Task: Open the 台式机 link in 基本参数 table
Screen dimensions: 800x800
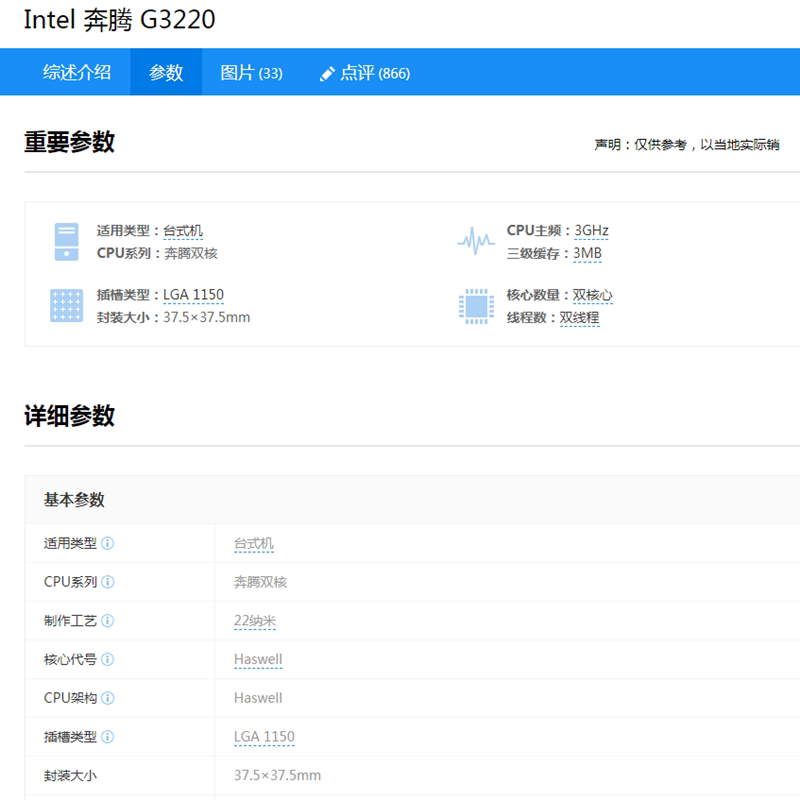Action: pyautogui.click(x=254, y=544)
